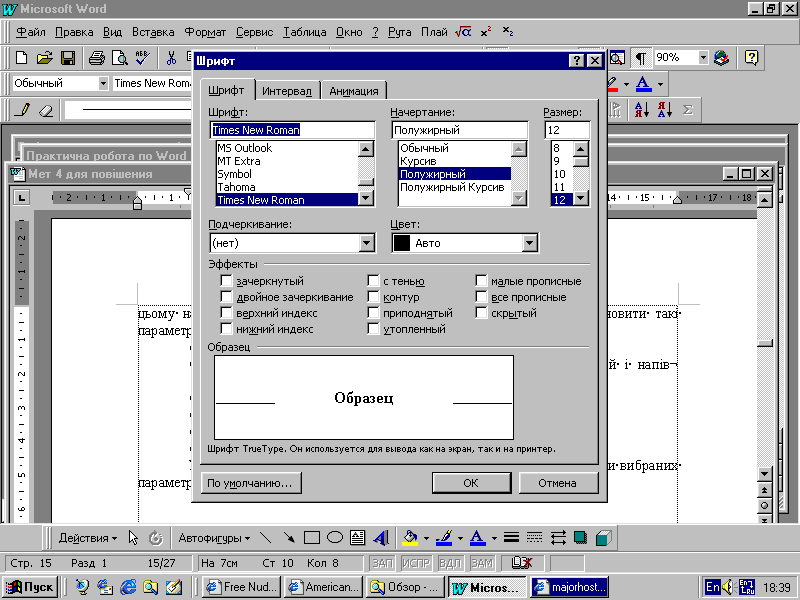Image resolution: width=800 pixels, height=600 pixels.
Task: Open the Формат menu
Action: 205,32
